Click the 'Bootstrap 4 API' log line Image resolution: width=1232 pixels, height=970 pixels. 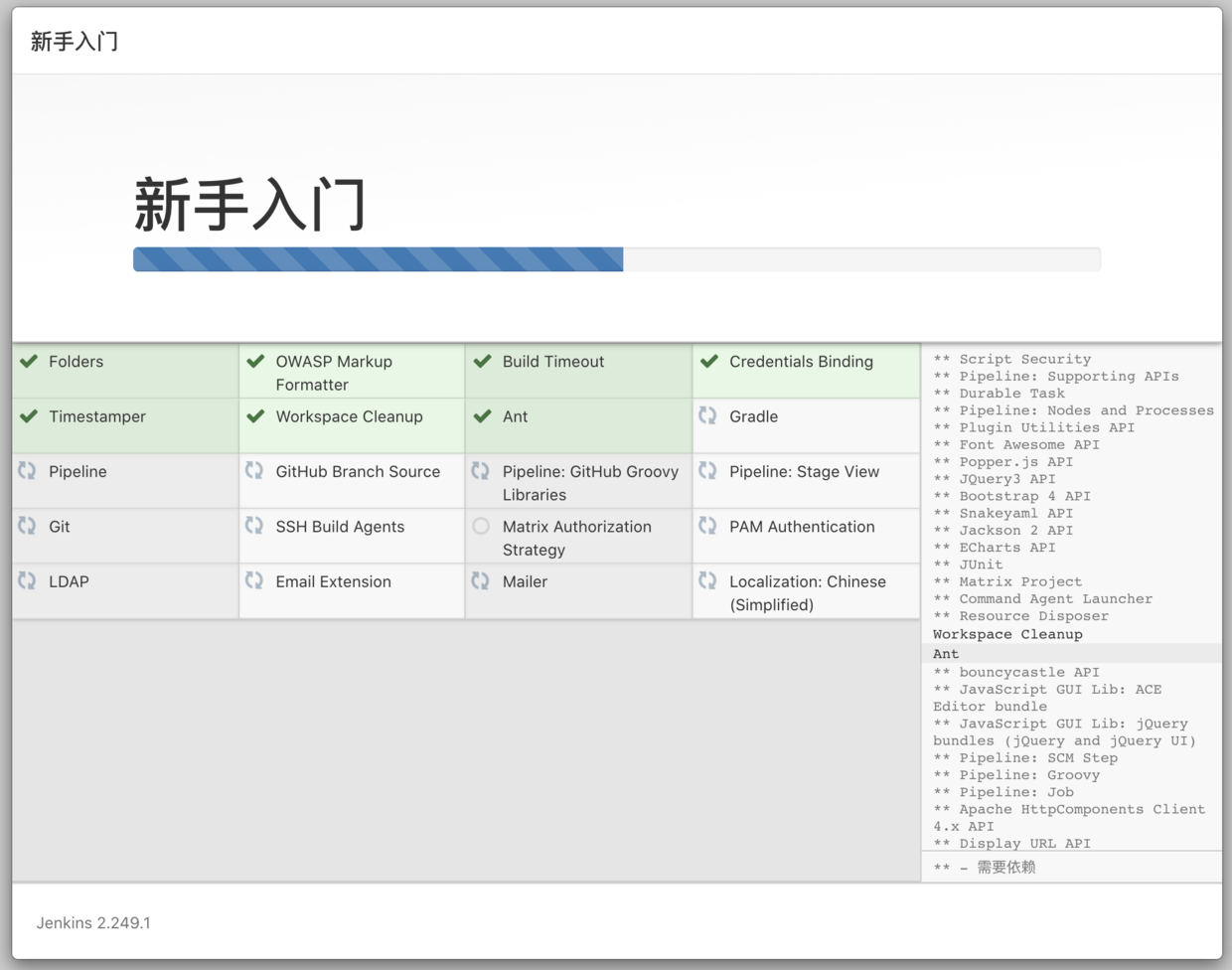pyautogui.click(x=1011, y=495)
